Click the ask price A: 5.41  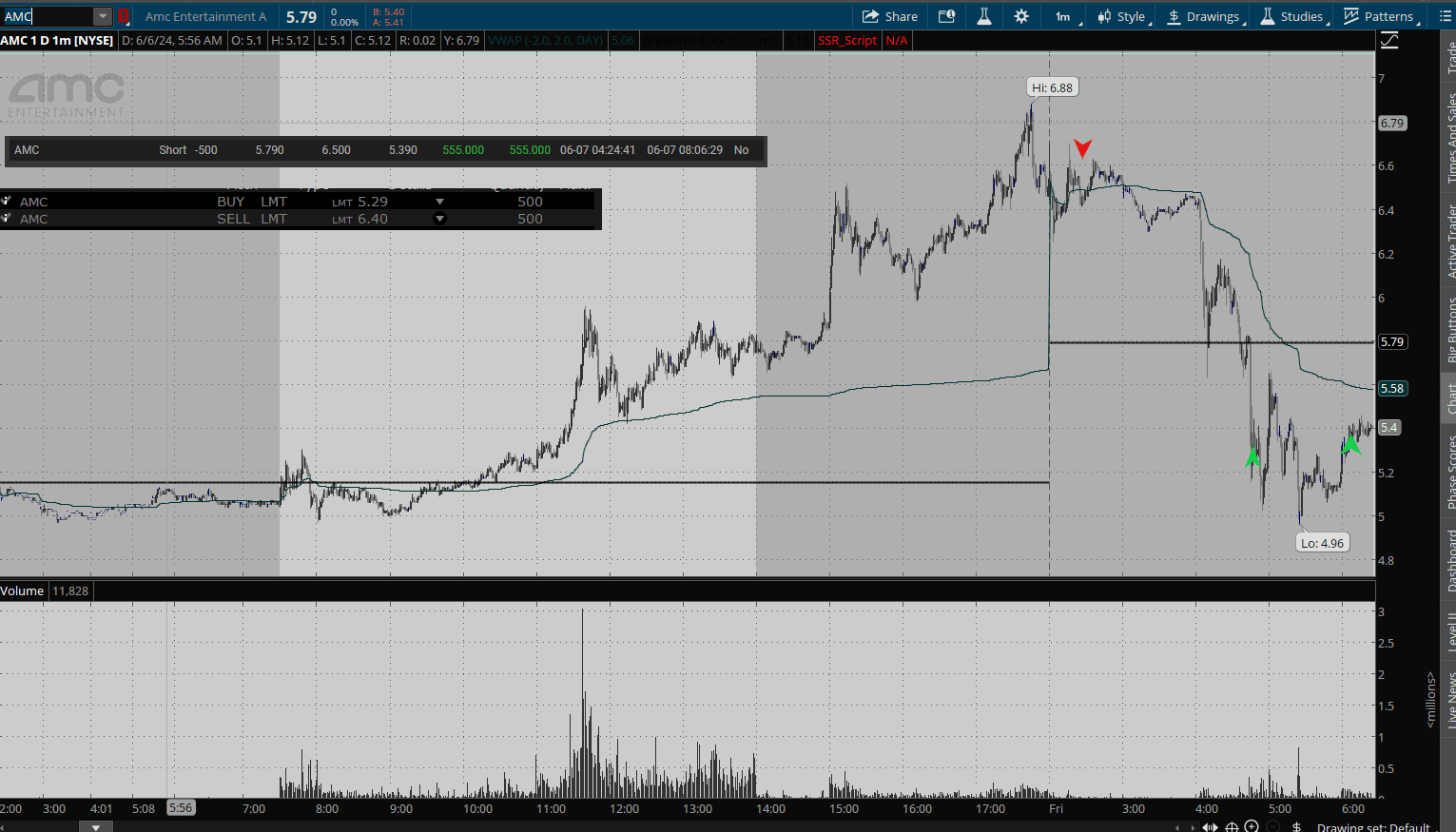coord(389,22)
